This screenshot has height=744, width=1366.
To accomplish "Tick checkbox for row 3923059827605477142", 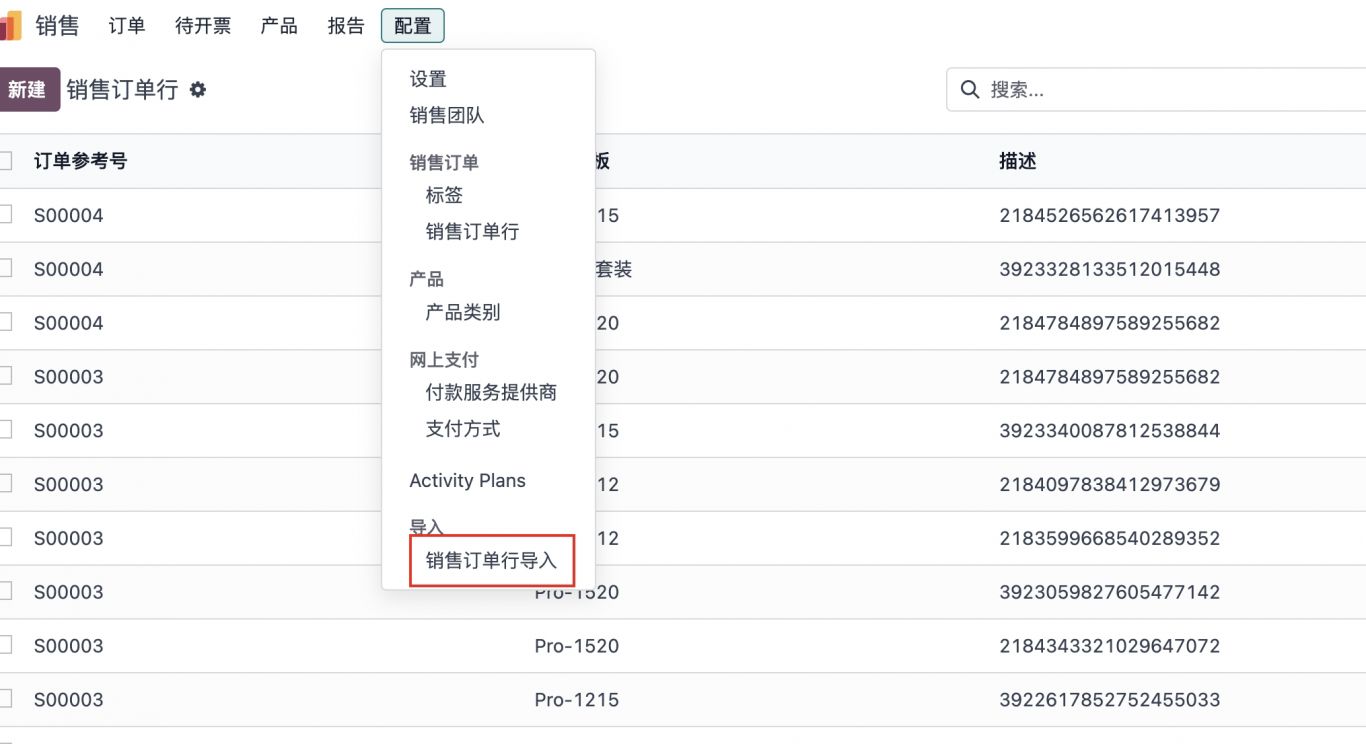I will pos(4,591).
